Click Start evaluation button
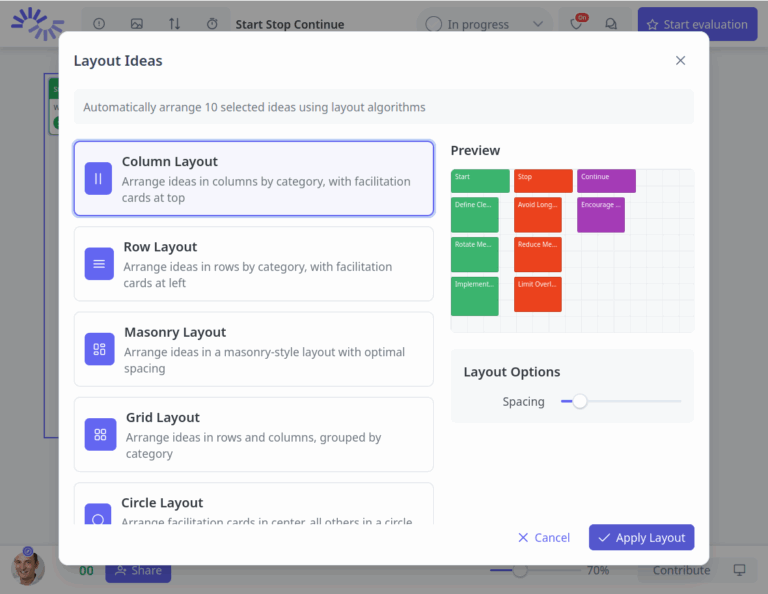The width and height of the screenshot is (768, 594). tap(697, 24)
